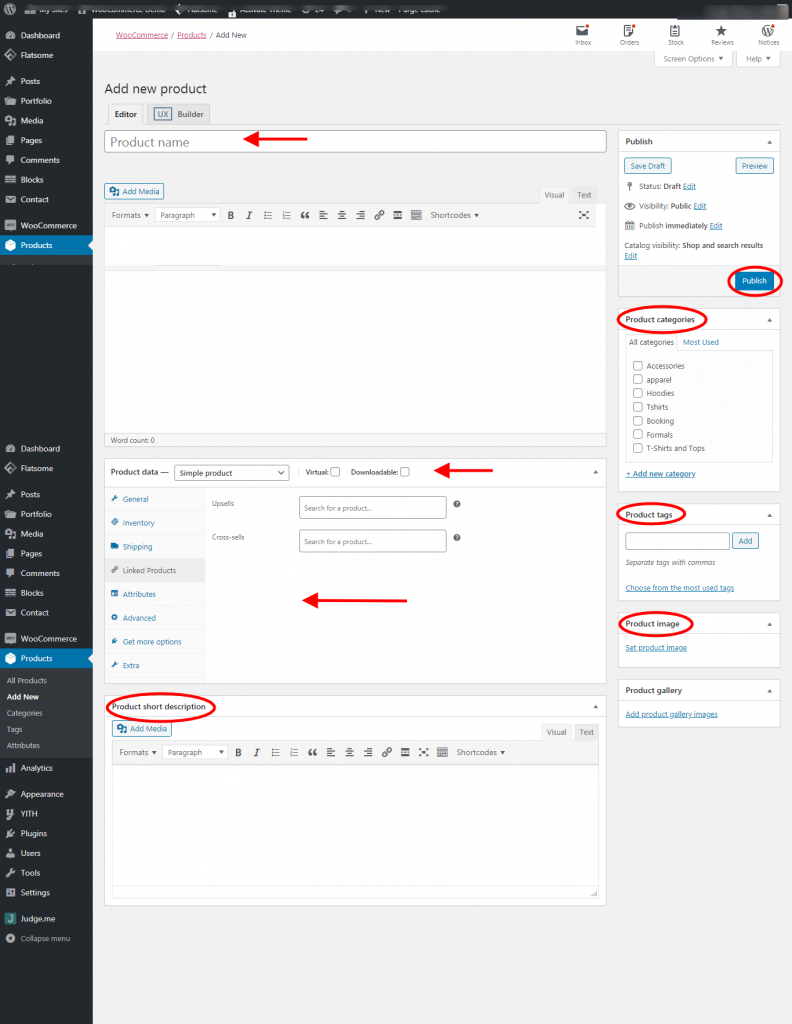792x1024 pixels.
Task: Insert numbered list in main description toolbar
Action: (x=286, y=215)
